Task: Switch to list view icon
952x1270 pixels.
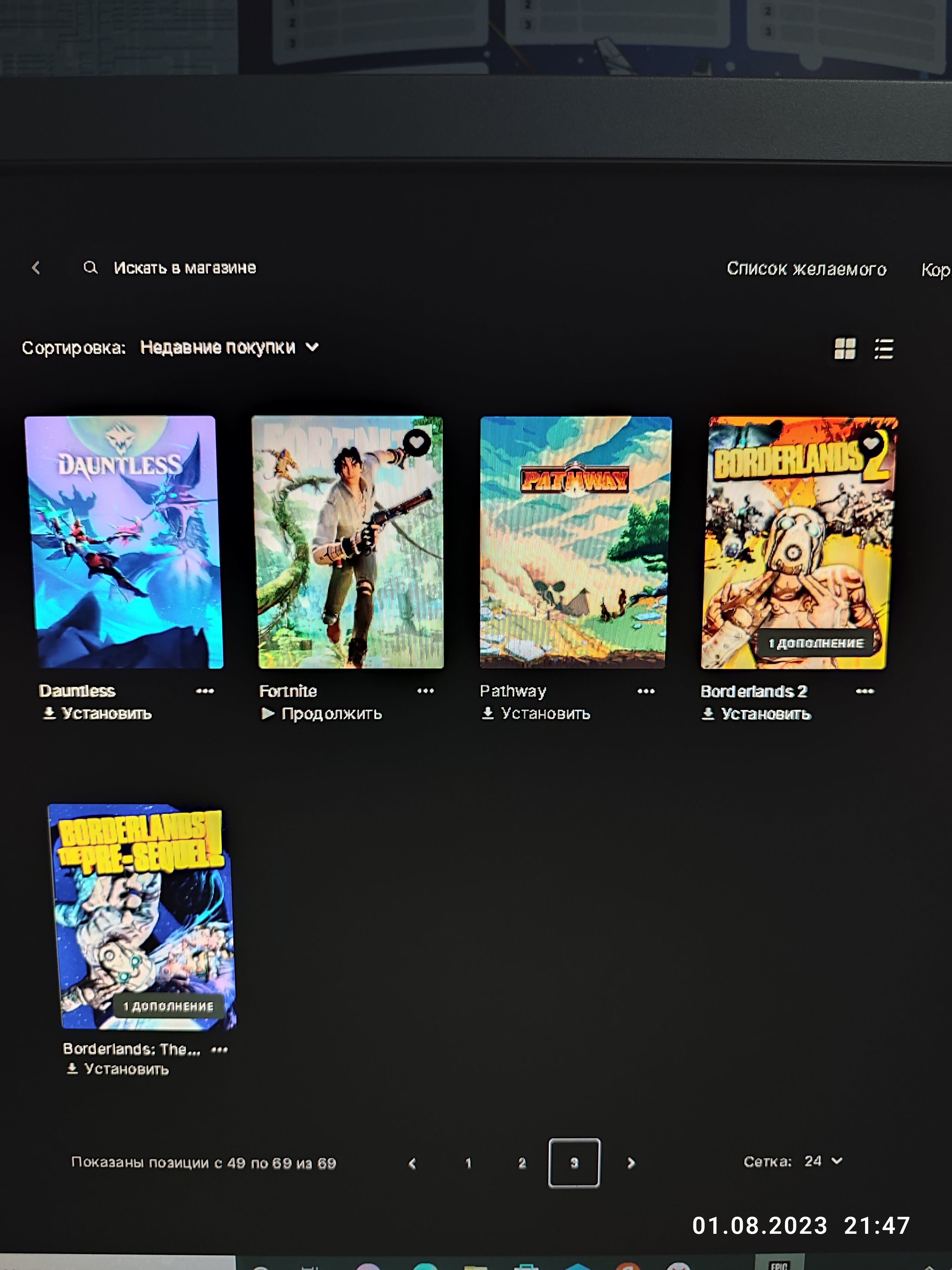Action: coord(884,349)
